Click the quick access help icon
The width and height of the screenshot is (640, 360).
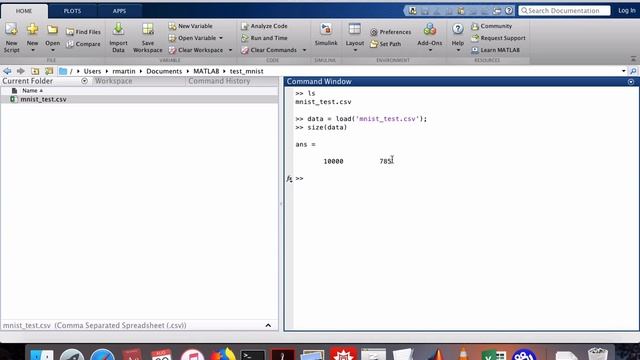(x=509, y=11)
